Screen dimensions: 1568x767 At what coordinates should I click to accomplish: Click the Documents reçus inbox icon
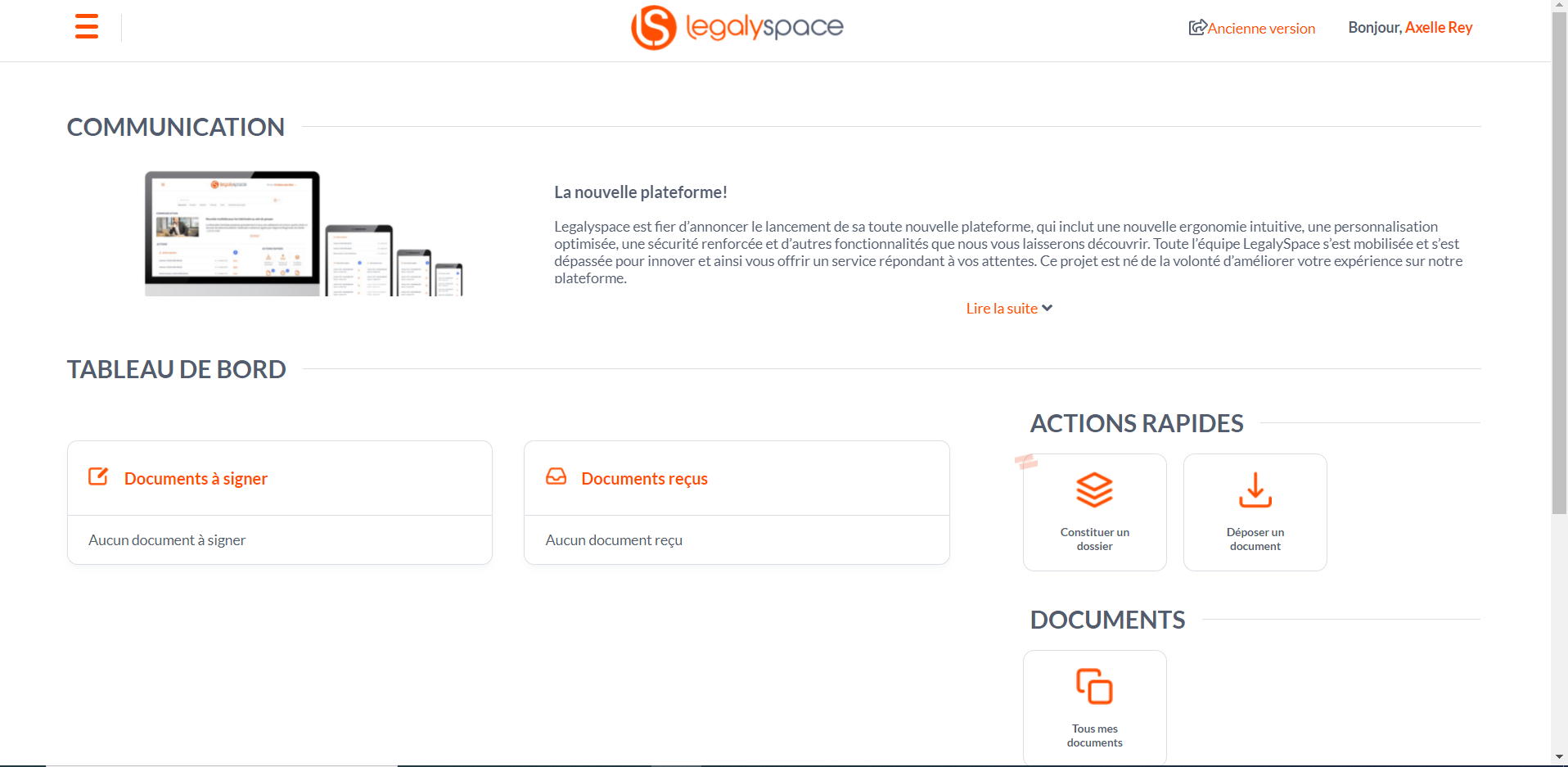pos(556,476)
